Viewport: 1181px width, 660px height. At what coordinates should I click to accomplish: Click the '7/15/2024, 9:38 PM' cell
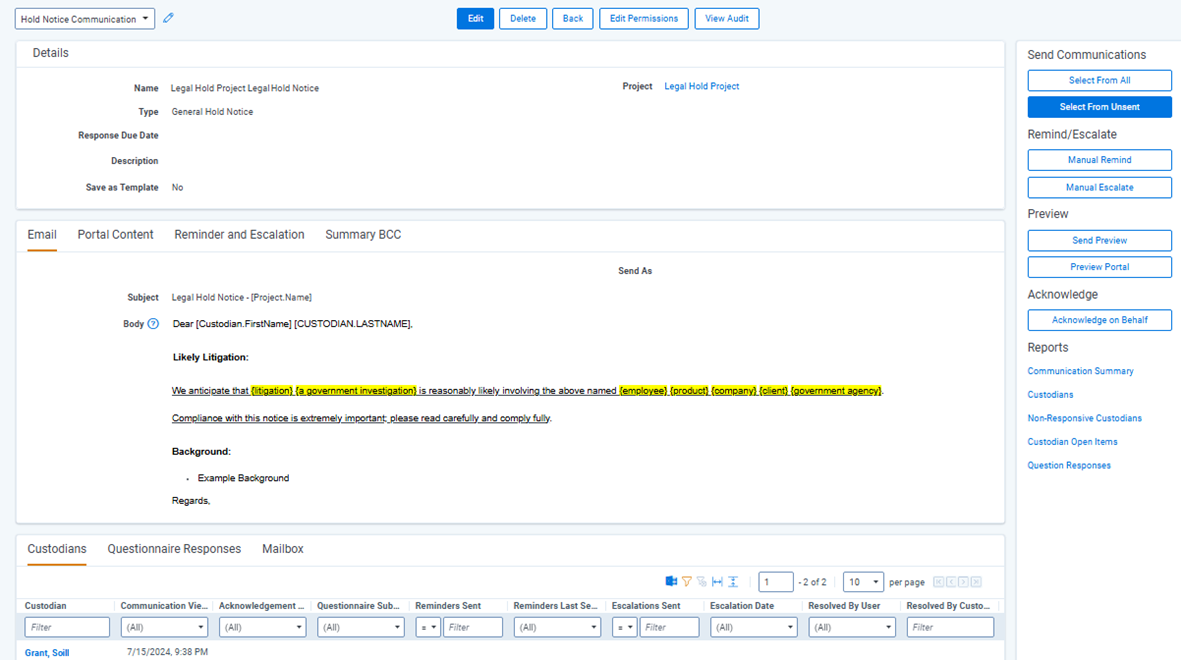(x=167, y=652)
